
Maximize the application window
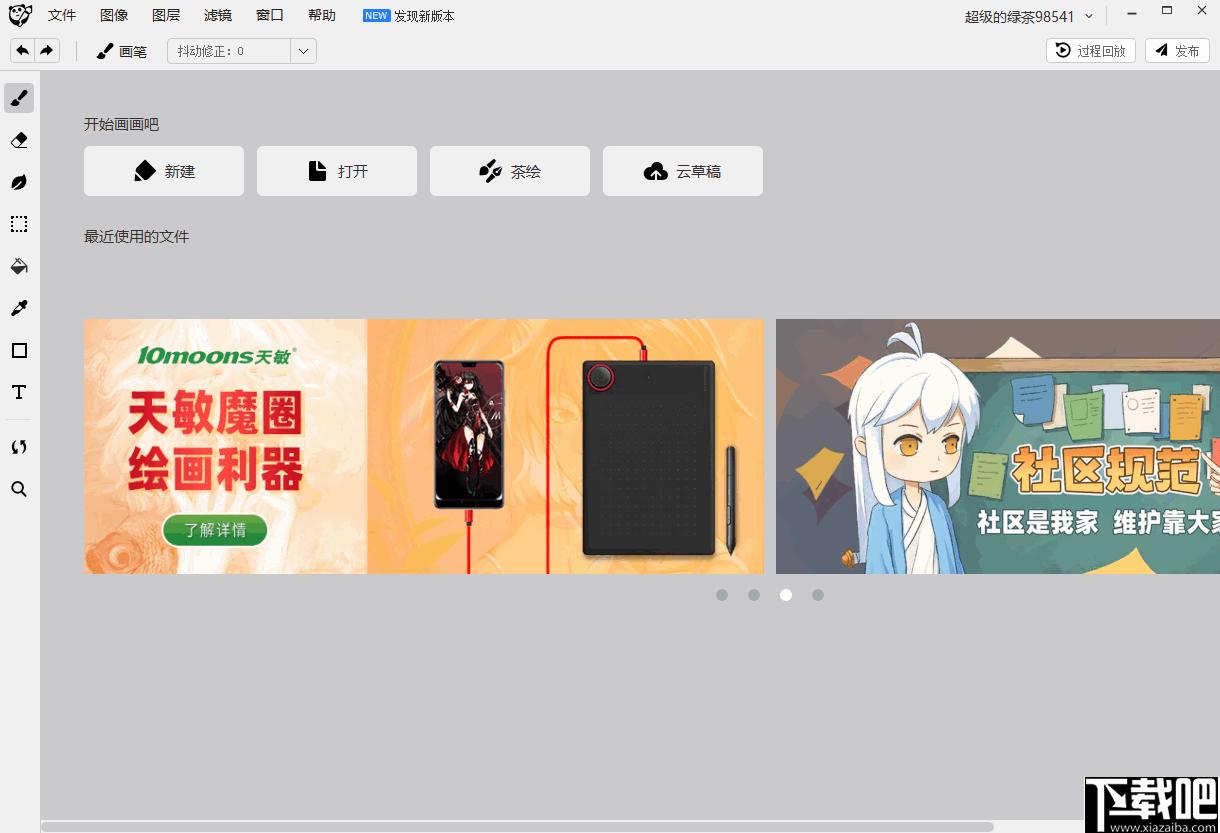tap(1167, 11)
